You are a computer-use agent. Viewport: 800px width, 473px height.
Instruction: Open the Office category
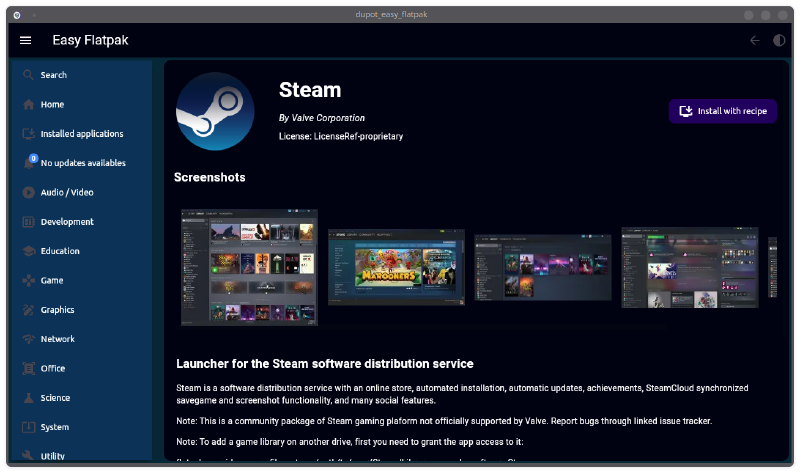52,369
